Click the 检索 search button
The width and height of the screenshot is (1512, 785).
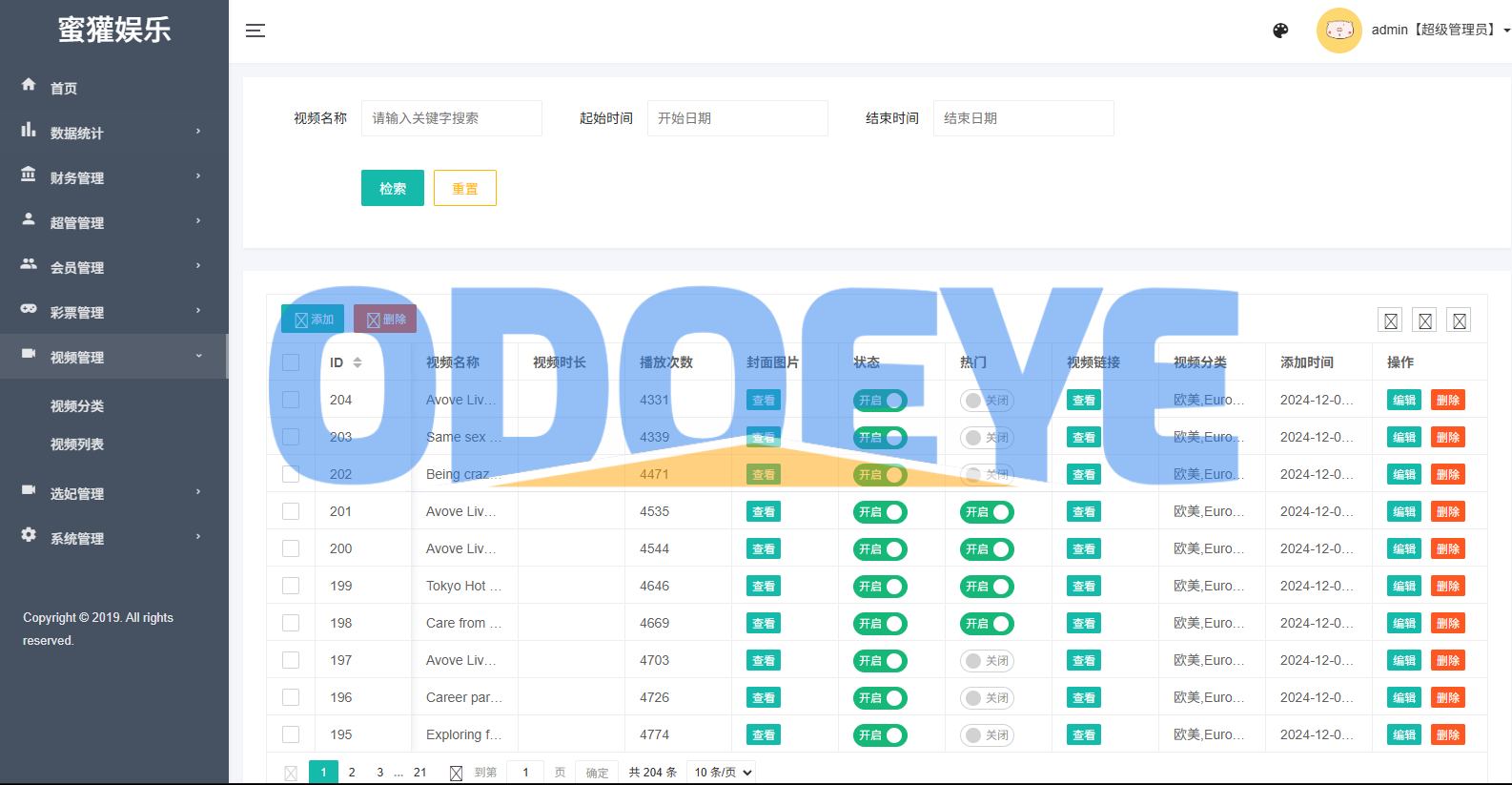tap(393, 188)
